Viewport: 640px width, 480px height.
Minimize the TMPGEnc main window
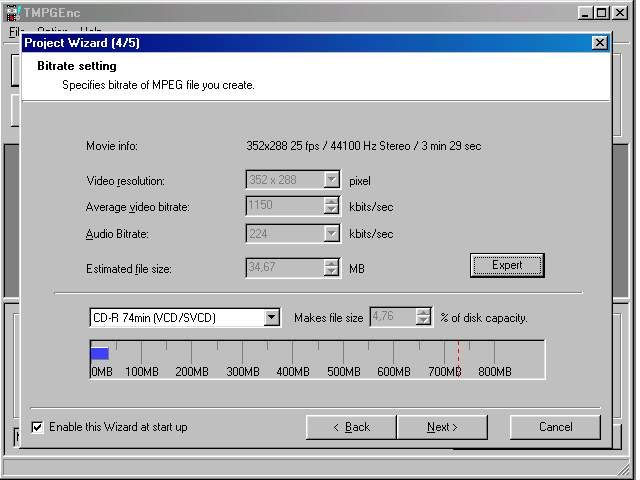coord(587,12)
